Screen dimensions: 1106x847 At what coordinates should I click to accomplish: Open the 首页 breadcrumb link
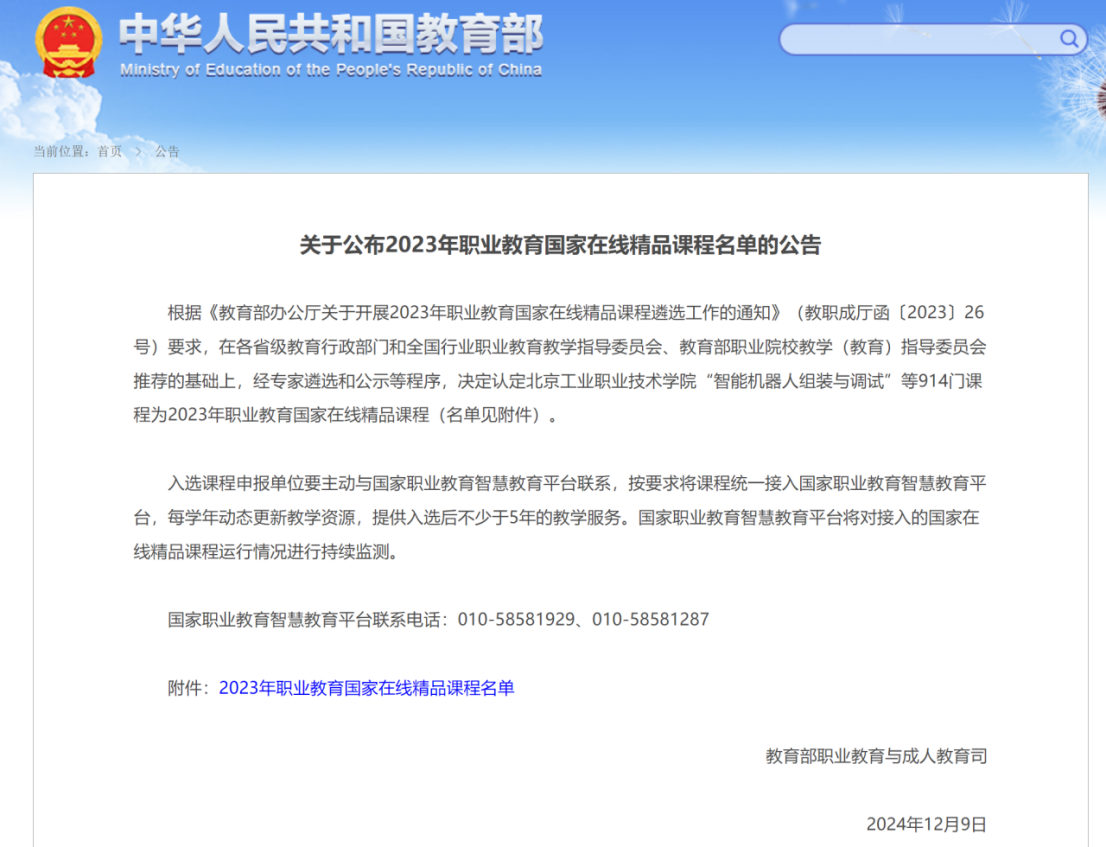click(110, 151)
